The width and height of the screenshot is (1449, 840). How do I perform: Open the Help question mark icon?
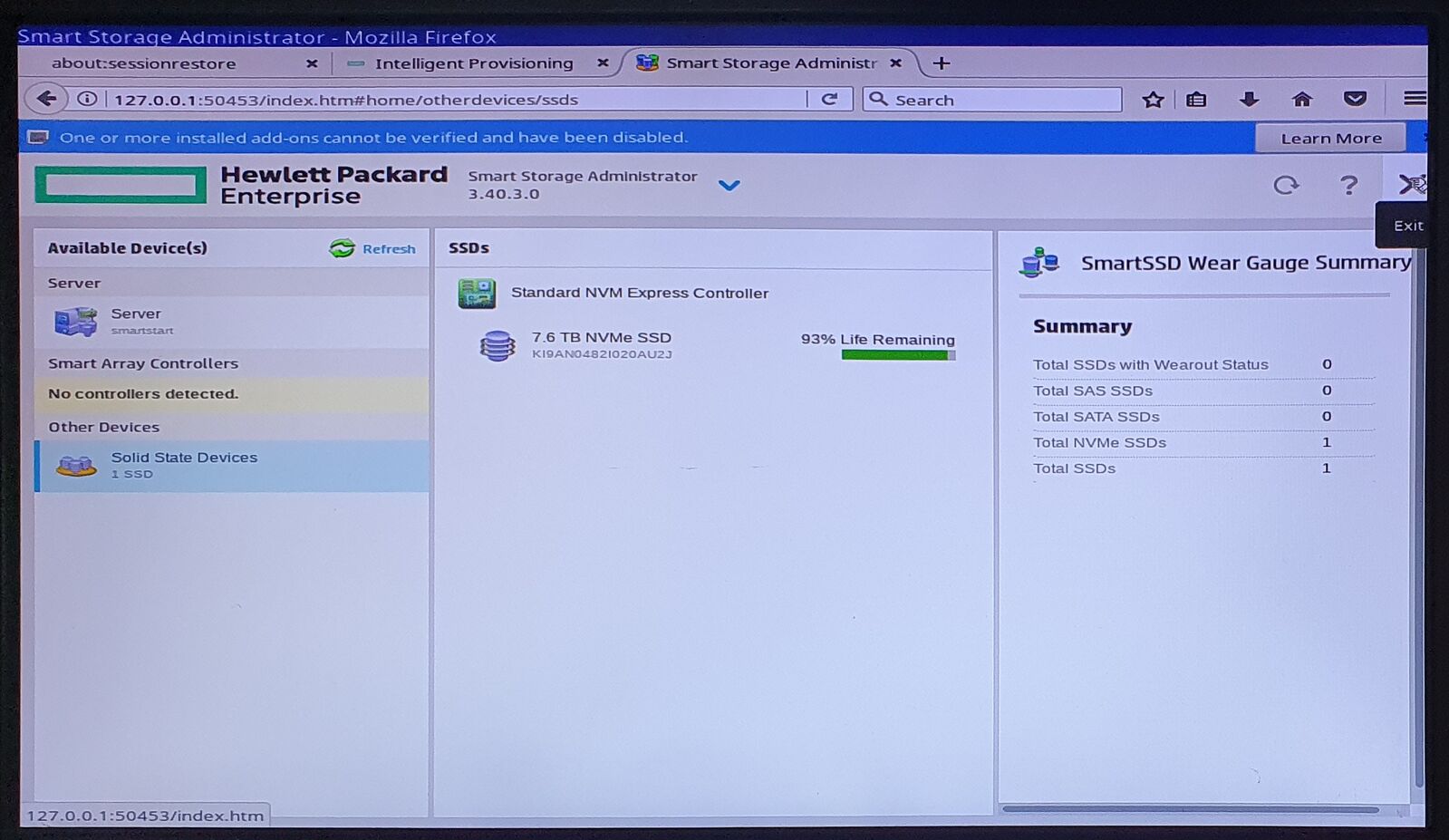pos(1348,186)
